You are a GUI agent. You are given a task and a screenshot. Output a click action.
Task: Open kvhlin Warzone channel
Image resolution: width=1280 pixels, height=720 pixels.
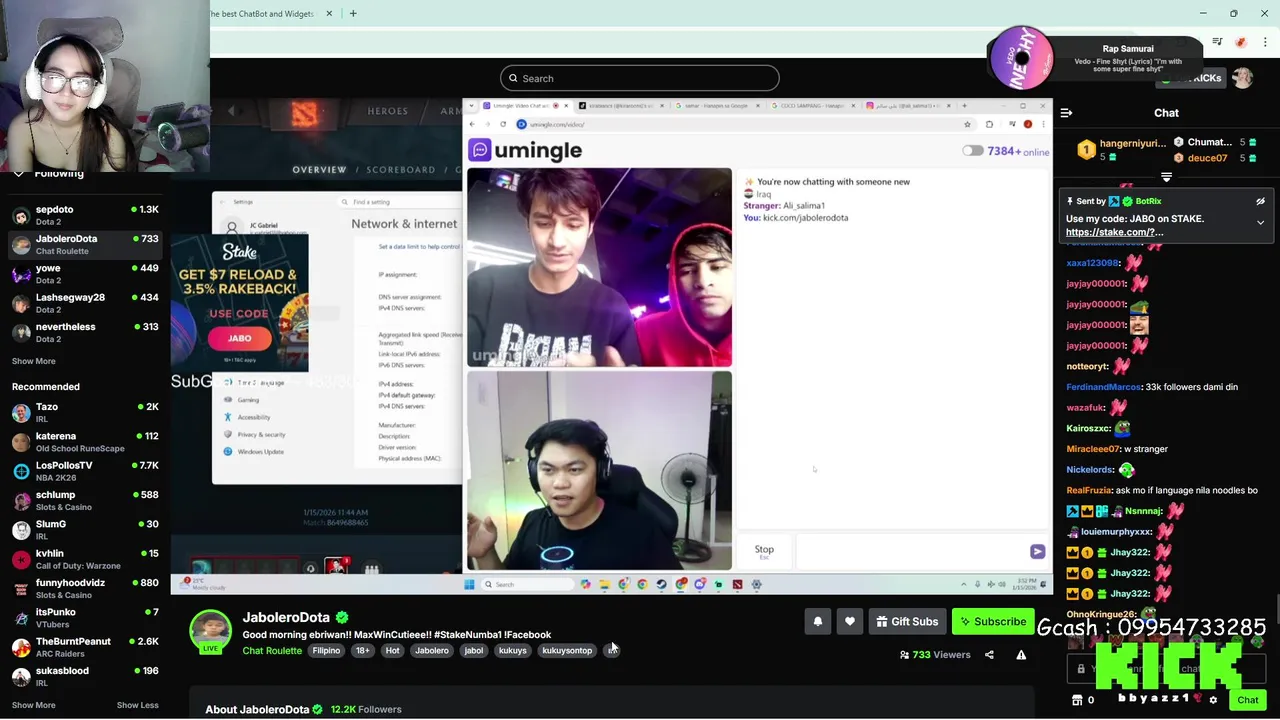[85, 559]
